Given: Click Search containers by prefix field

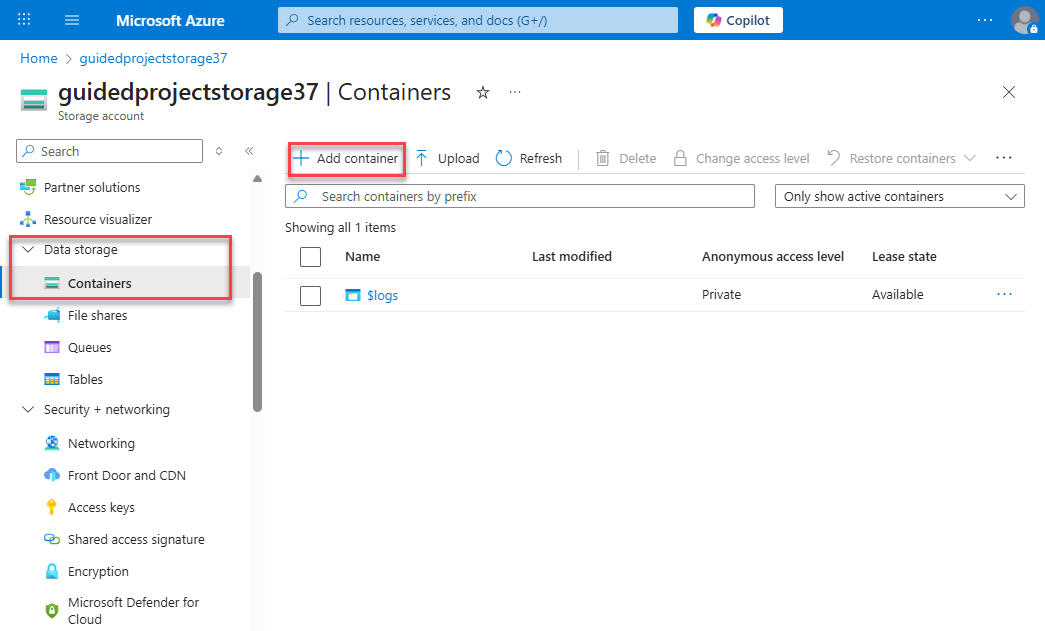Looking at the screenshot, I should coord(520,197).
